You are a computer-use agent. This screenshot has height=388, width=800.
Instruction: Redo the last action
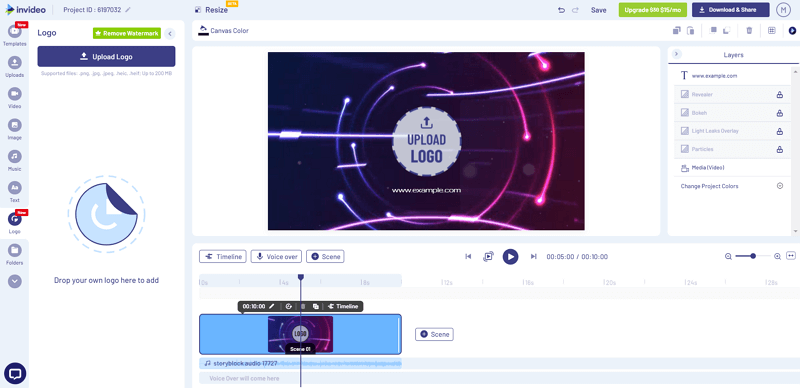point(576,10)
